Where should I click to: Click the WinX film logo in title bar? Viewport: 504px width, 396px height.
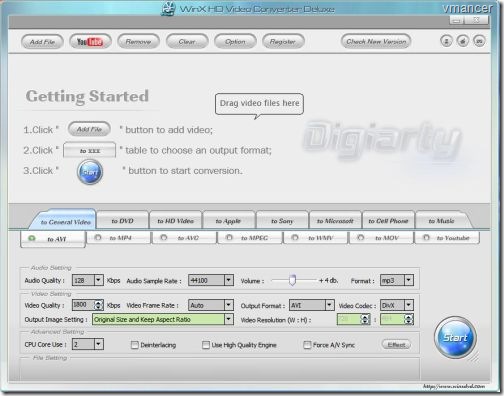click(168, 9)
